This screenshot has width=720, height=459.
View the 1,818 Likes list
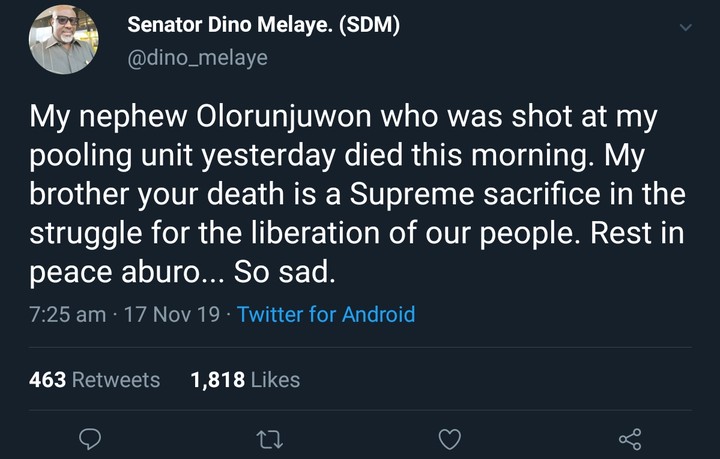point(245,379)
